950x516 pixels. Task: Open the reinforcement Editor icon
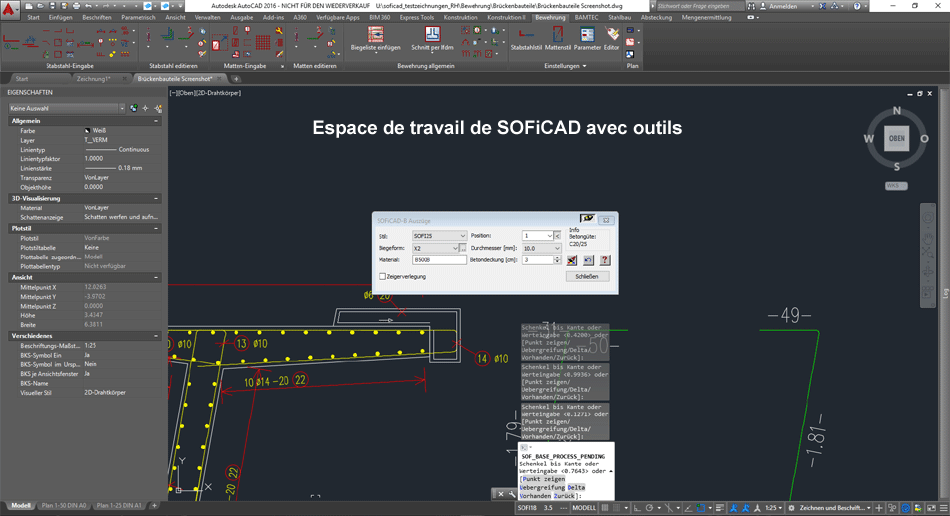coord(612,39)
